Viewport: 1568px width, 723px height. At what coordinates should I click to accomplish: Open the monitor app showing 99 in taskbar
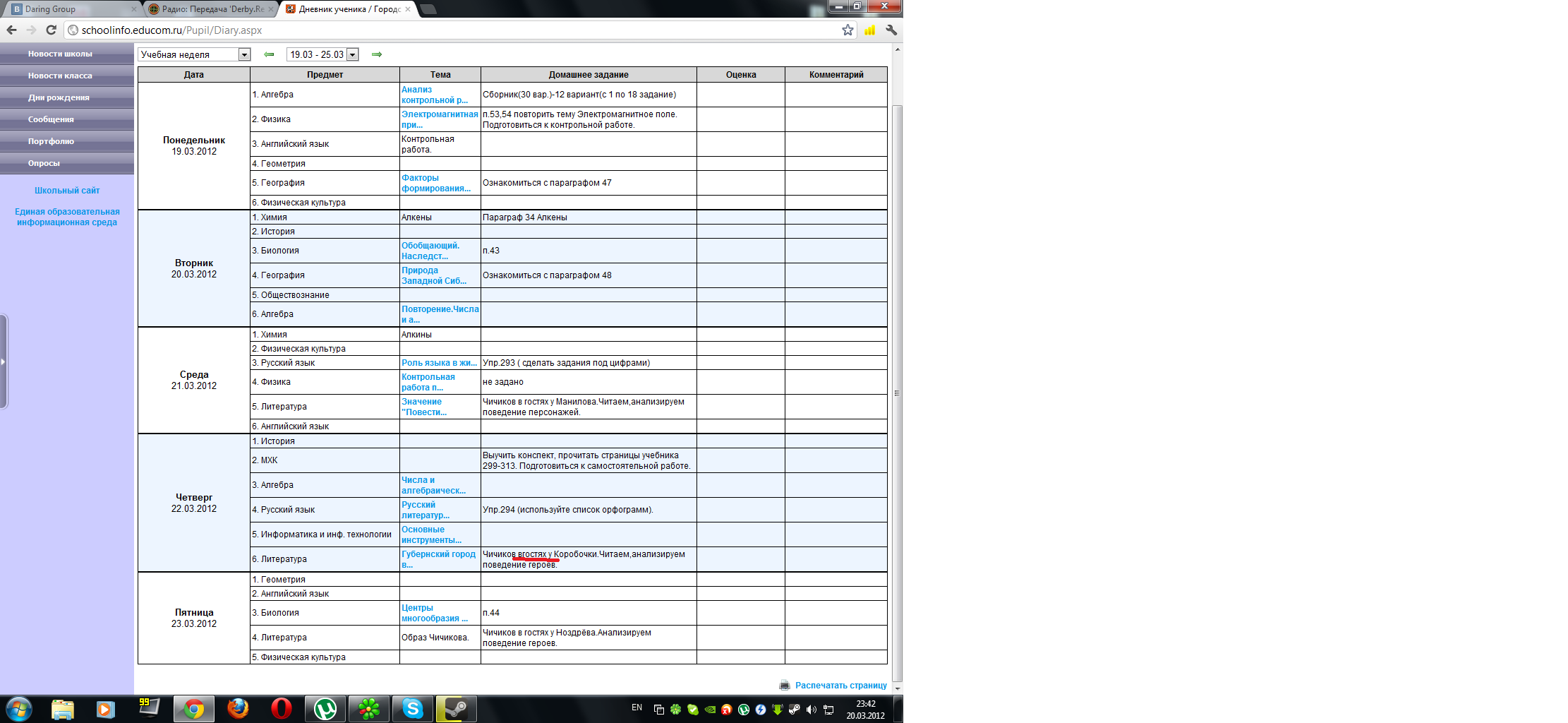[x=149, y=708]
